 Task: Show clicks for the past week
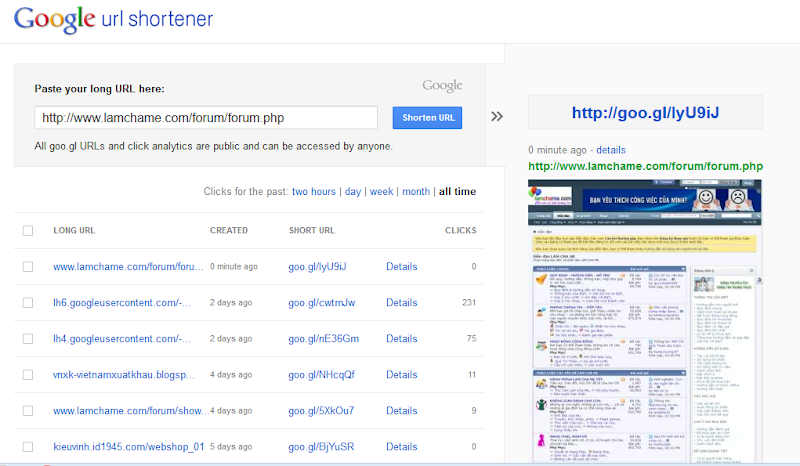point(381,191)
